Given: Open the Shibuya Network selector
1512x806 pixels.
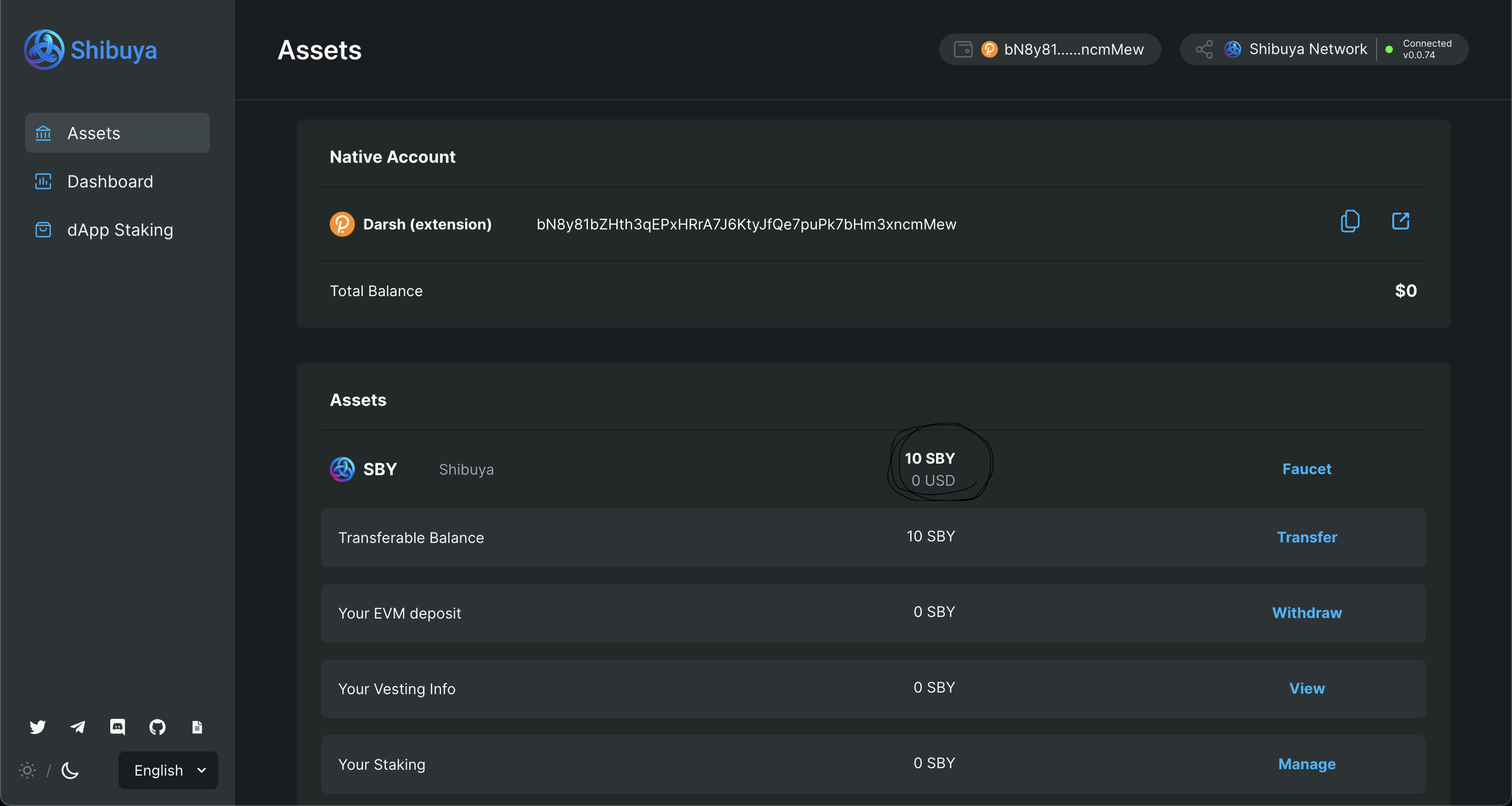Looking at the screenshot, I should 1324,49.
